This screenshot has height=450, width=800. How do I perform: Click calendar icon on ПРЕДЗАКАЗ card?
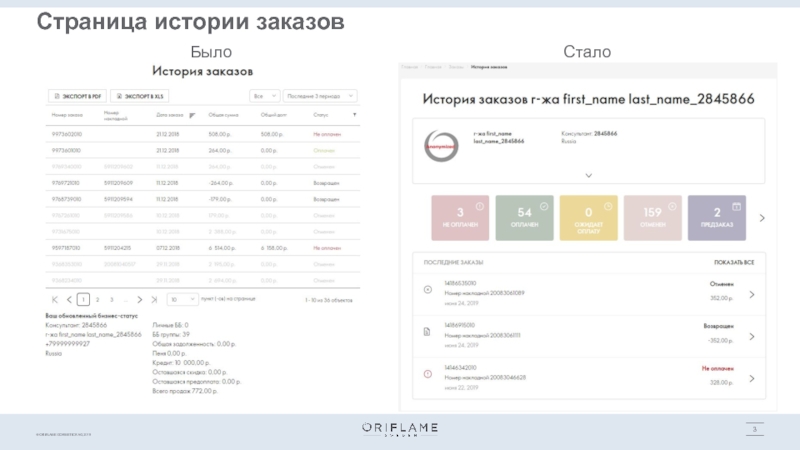coord(736,206)
